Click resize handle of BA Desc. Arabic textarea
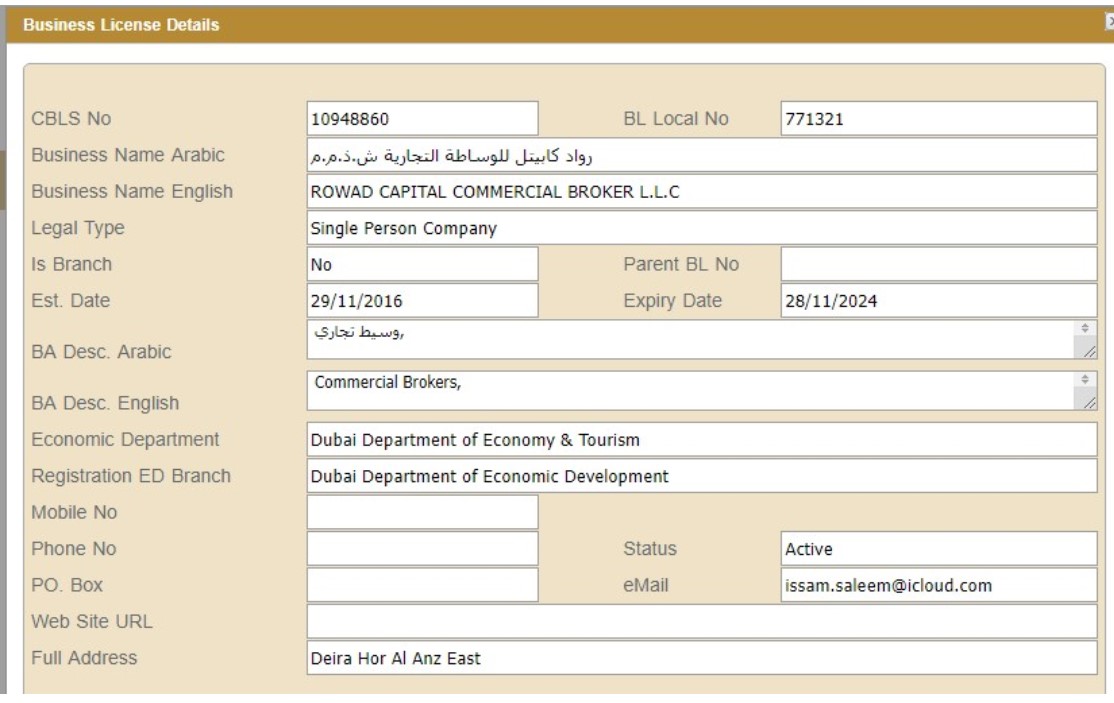This screenshot has width=1114, height=703. coord(1089,350)
